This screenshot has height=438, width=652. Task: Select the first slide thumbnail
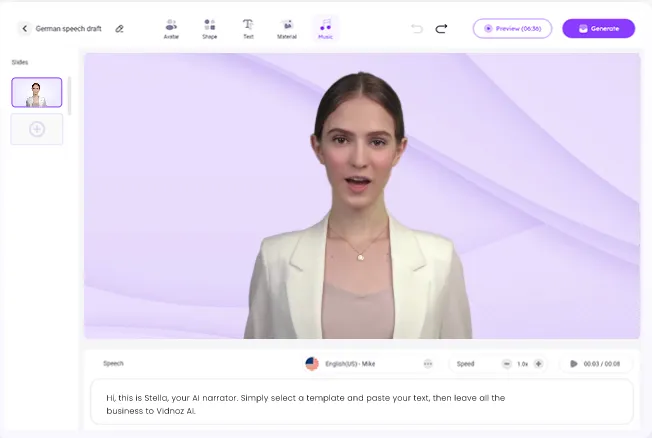click(x=37, y=92)
